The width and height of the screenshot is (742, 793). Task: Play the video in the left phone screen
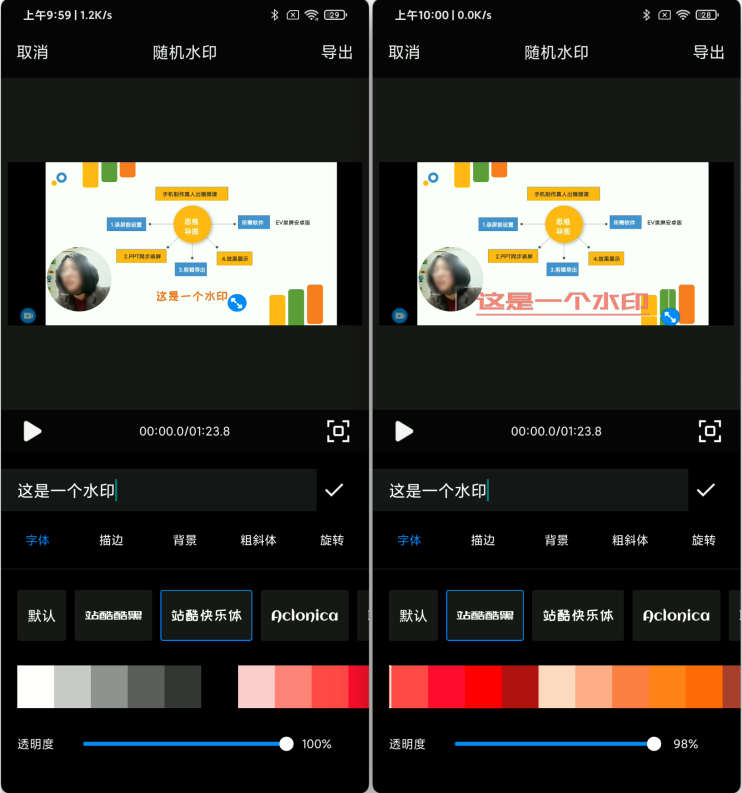coord(32,431)
